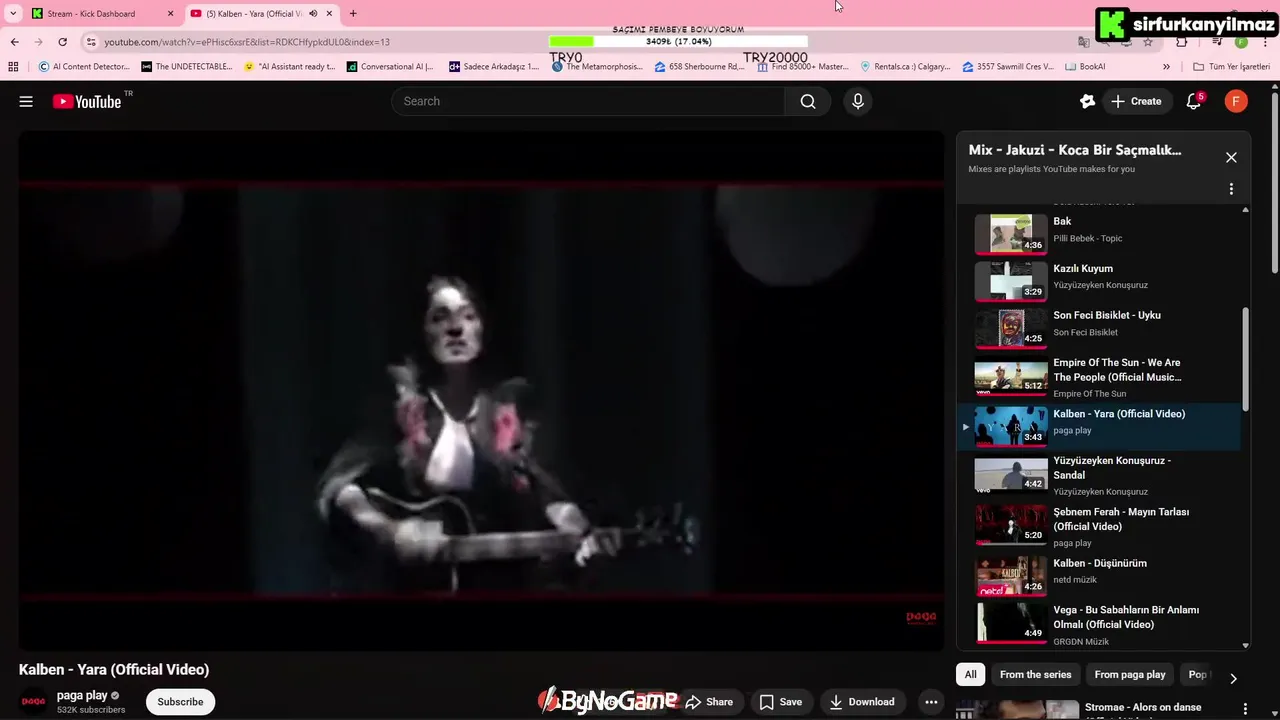View site information icon in address bar
This screenshot has width=1280, height=720.
pyautogui.click(x=91, y=42)
